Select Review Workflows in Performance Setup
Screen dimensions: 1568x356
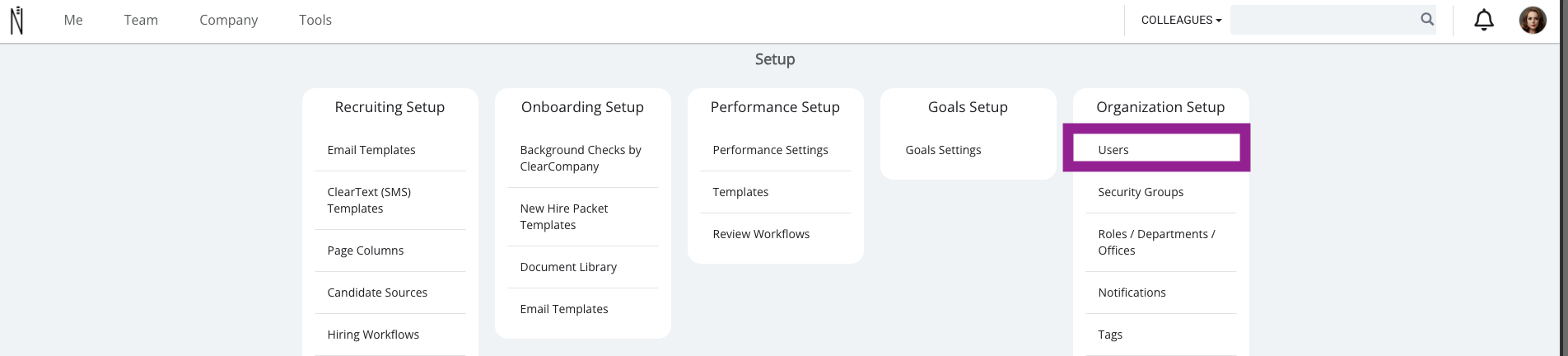point(761,234)
